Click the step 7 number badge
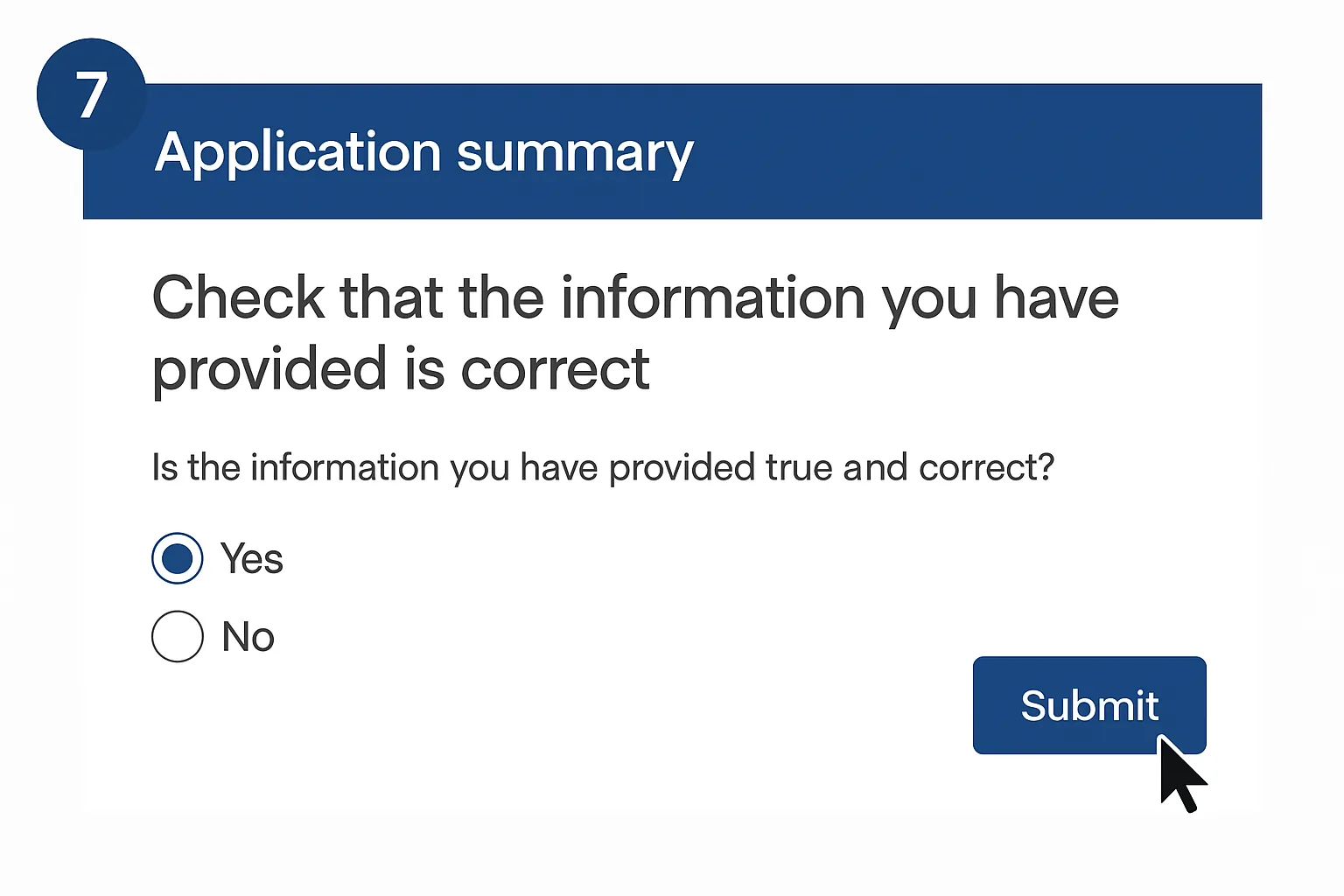 coord(91,94)
